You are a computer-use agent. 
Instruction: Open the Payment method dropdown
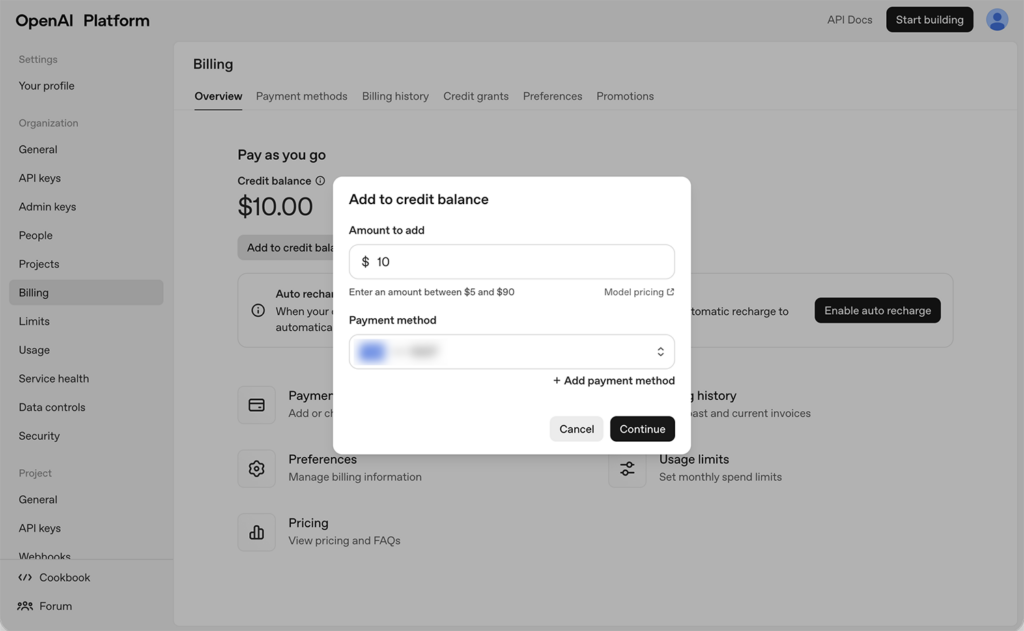511,352
